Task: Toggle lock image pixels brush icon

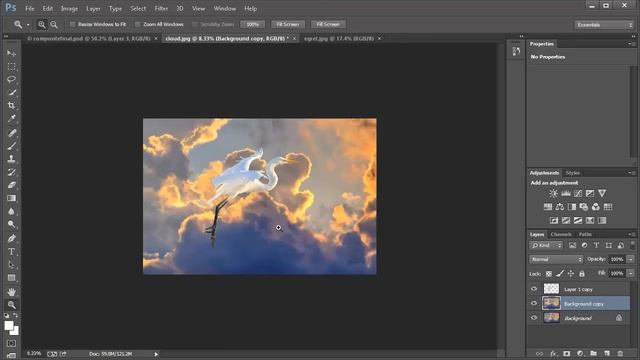Action: click(560, 273)
